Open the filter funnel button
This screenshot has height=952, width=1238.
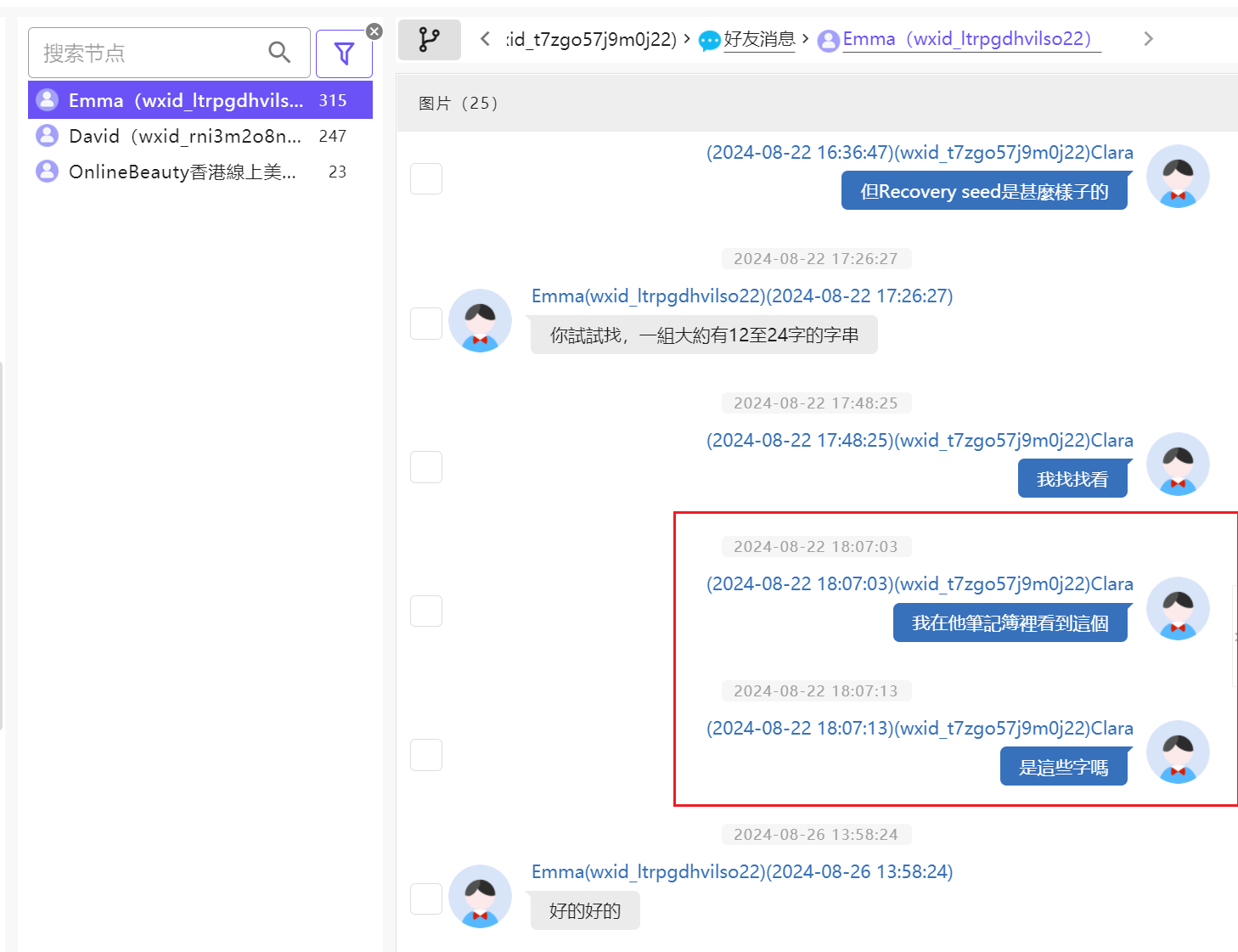click(344, 54)
